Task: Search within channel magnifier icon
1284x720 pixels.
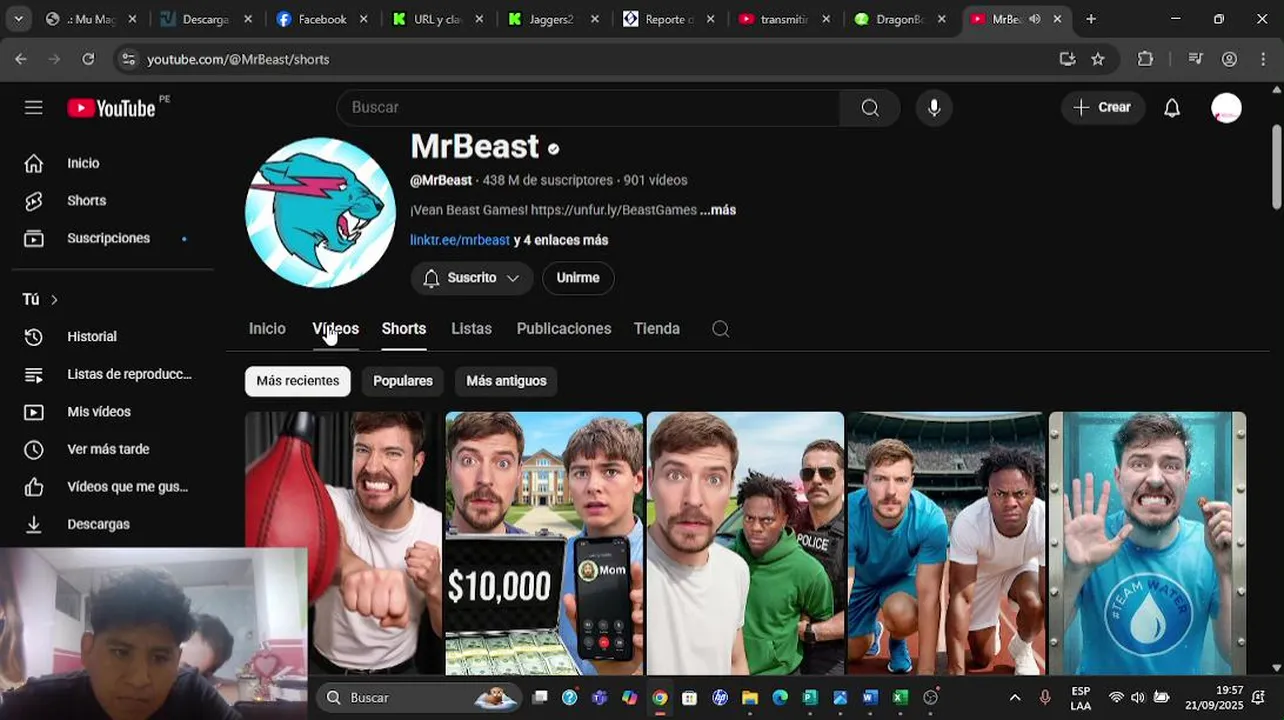Action: pos(721,329)
